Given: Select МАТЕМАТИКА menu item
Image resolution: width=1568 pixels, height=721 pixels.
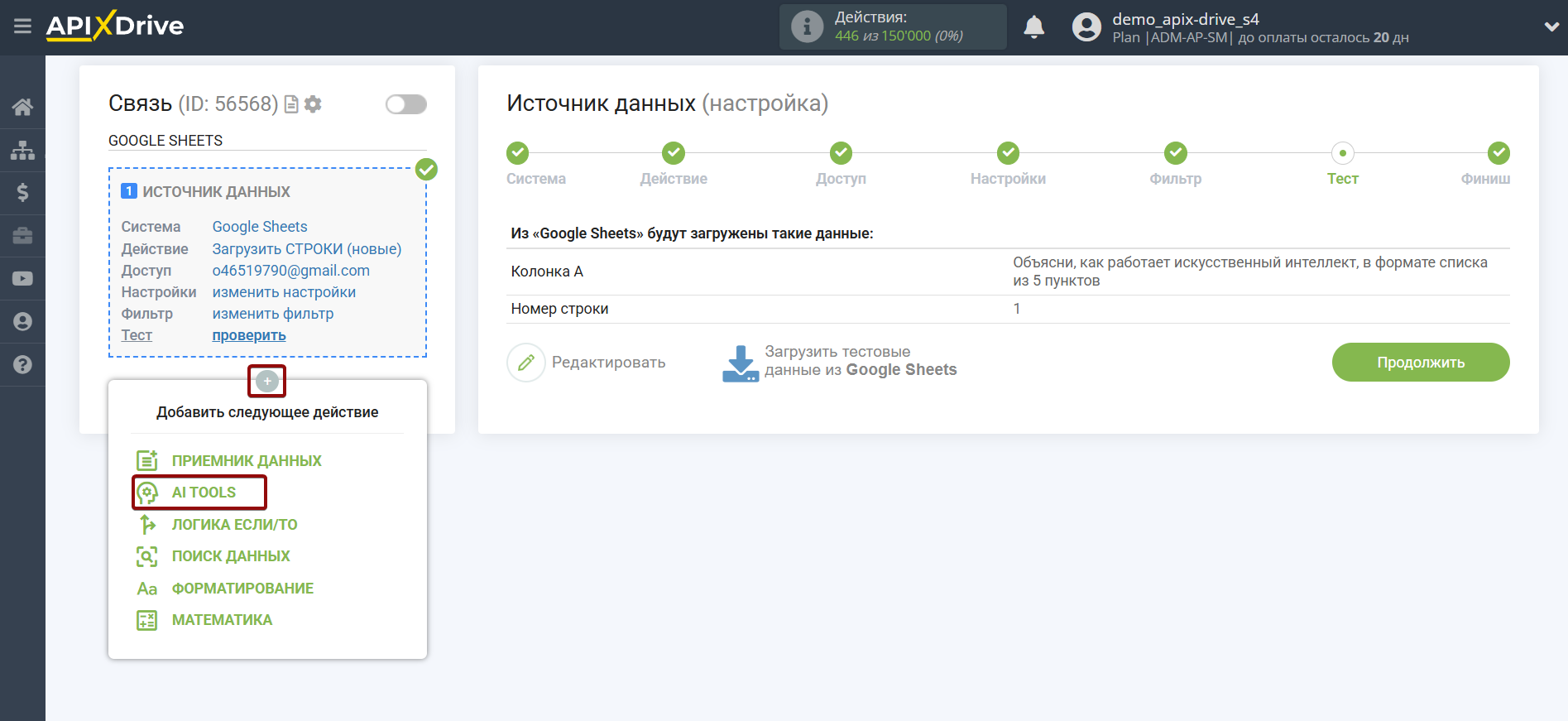Looking at the screenshot, I should (x=222, y=620).
